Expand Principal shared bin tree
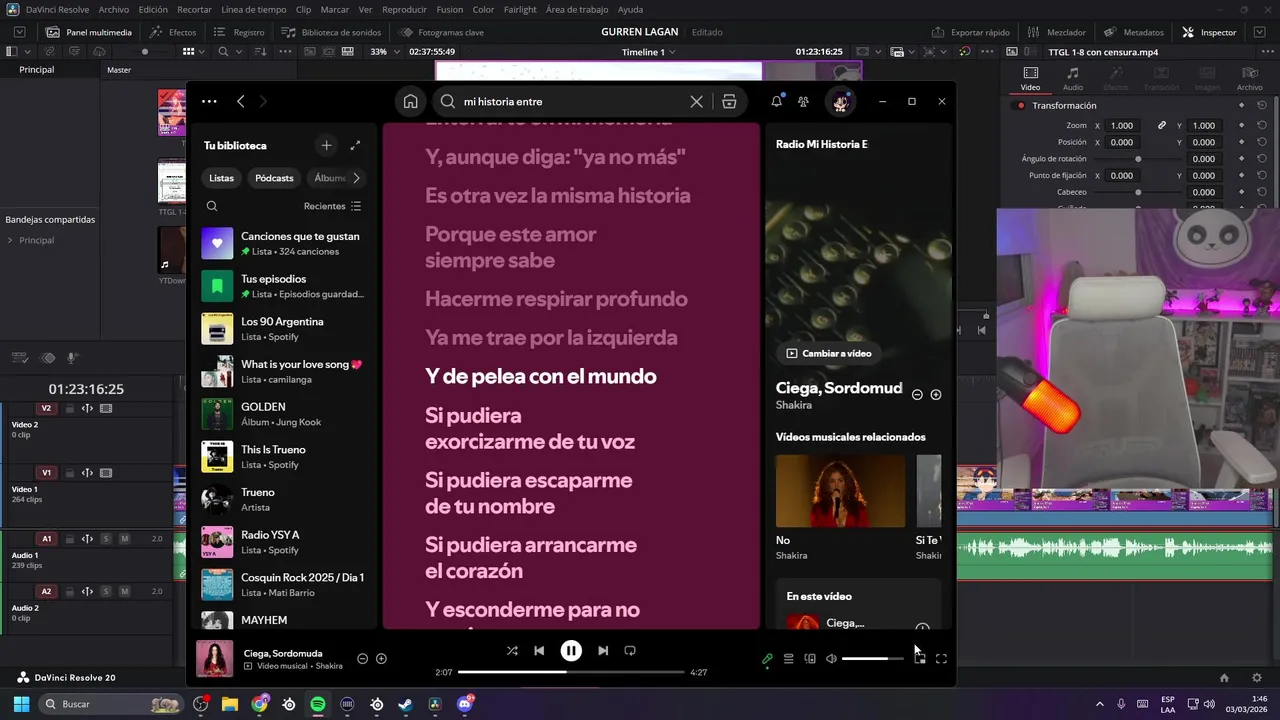 (x=10, y=240)
